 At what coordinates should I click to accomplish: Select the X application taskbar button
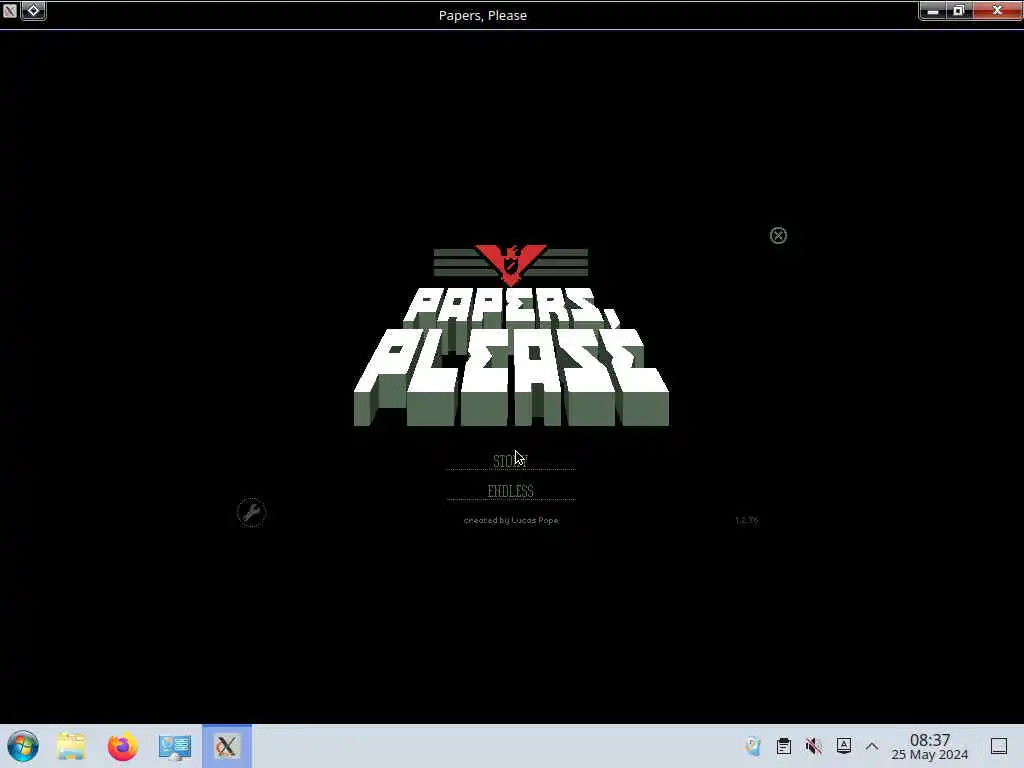(227, 746)
